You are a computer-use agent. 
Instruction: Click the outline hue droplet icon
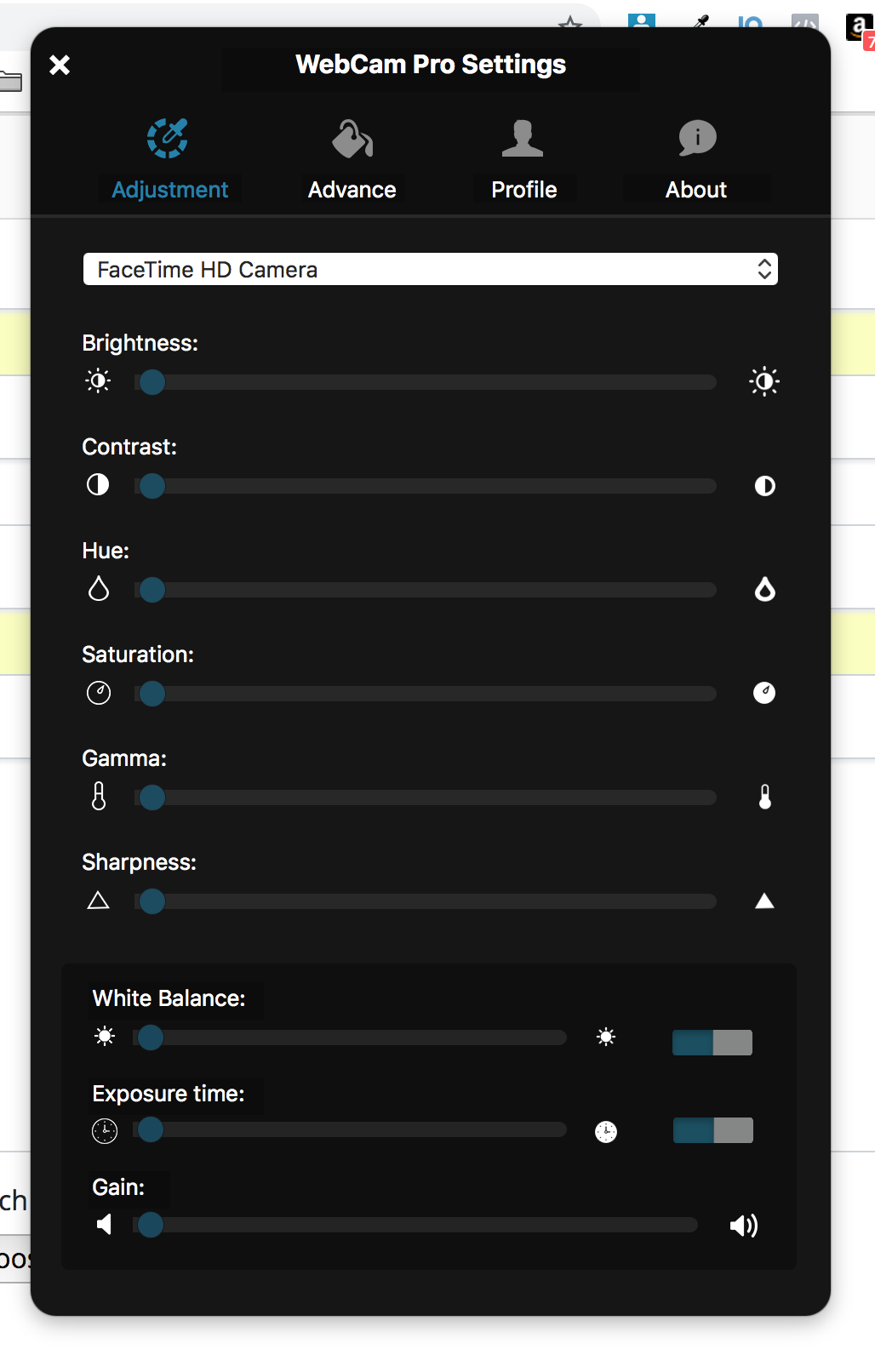click(x=99, y=589)
